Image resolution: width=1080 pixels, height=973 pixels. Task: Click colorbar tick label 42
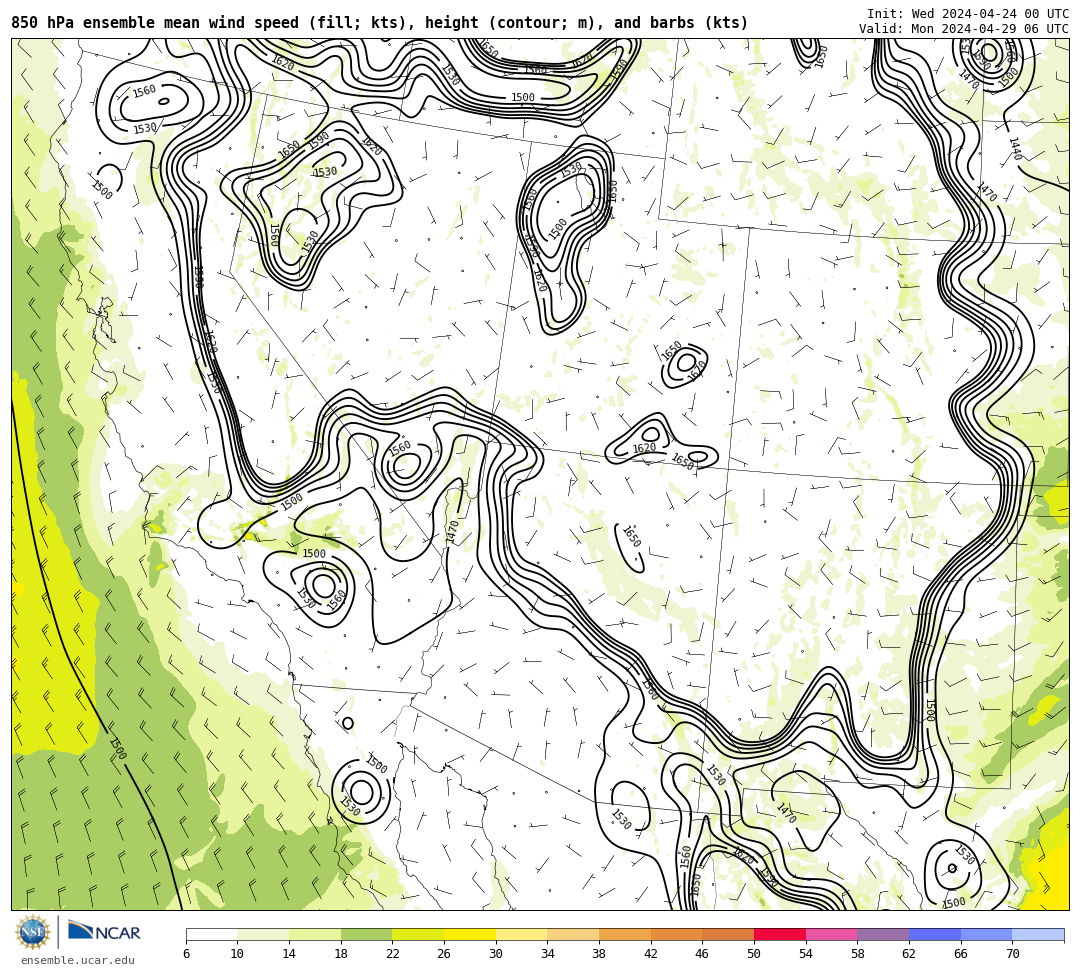point(650,954)
